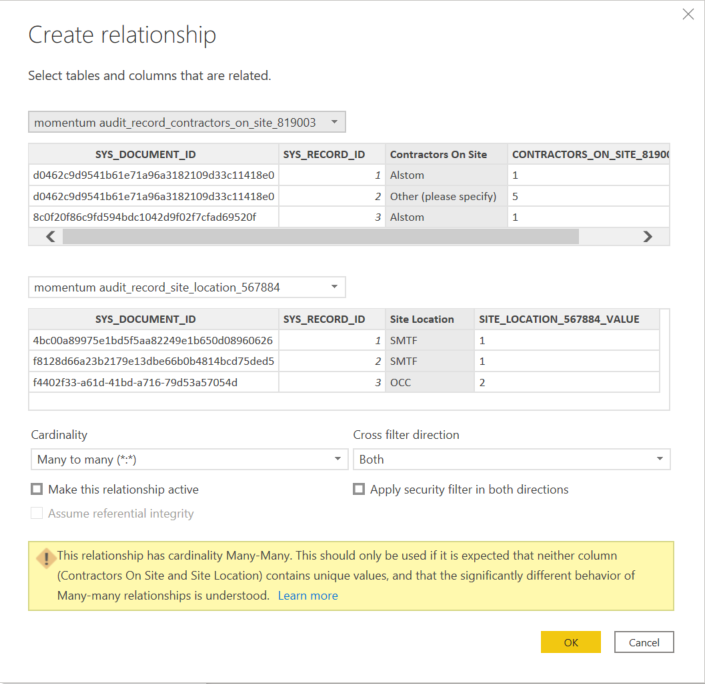The height and width of the screenshot is (684, 705).
Task: Click the value 5 cell in contractors table
Action: pyautogui.click(x=589, y=197)
